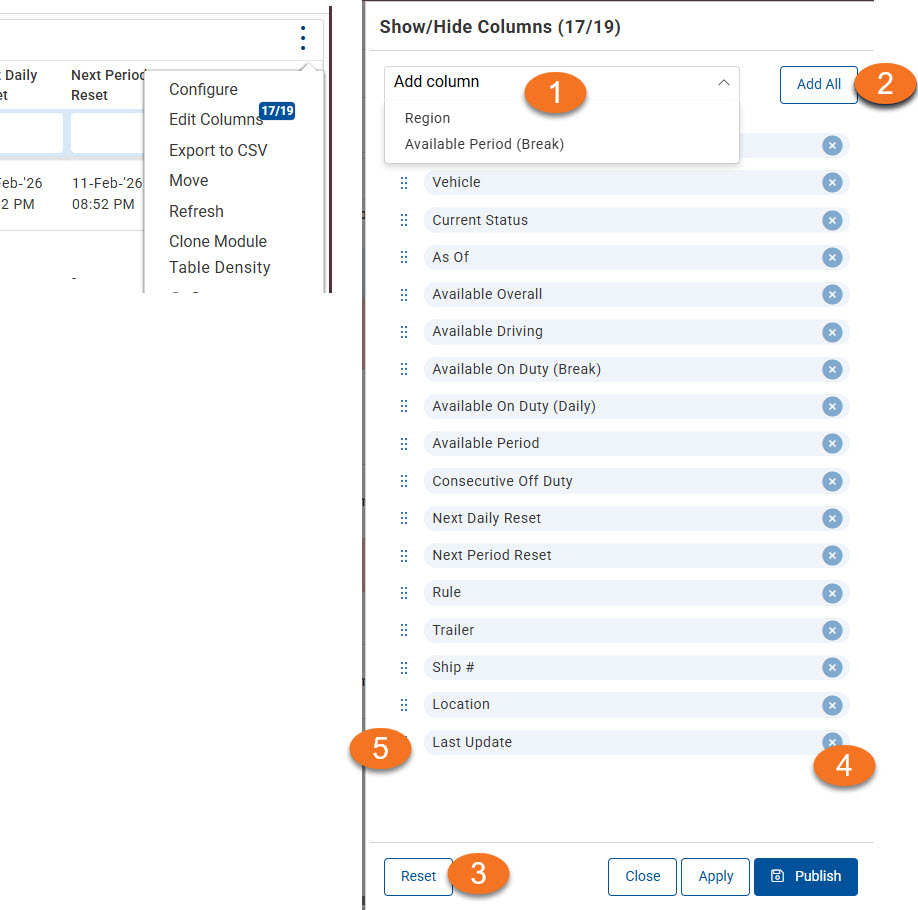This screenshot has height=910, width=918.
Task: Apply the column changes
Action: (x=715, y=877)
